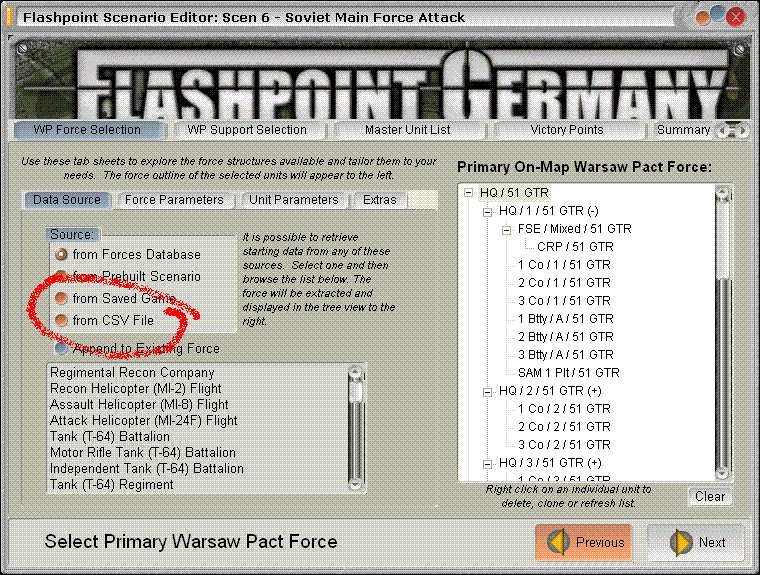Clear the Warsaw Pact force tree

pos(710,496)
